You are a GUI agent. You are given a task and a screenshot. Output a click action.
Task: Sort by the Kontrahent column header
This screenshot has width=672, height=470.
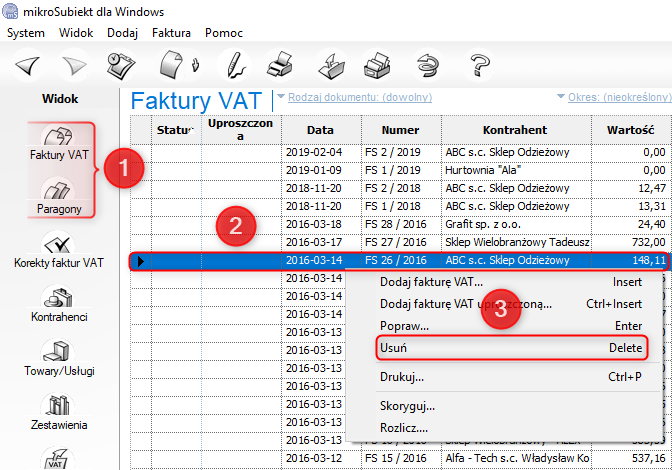(x=516, y=130)
